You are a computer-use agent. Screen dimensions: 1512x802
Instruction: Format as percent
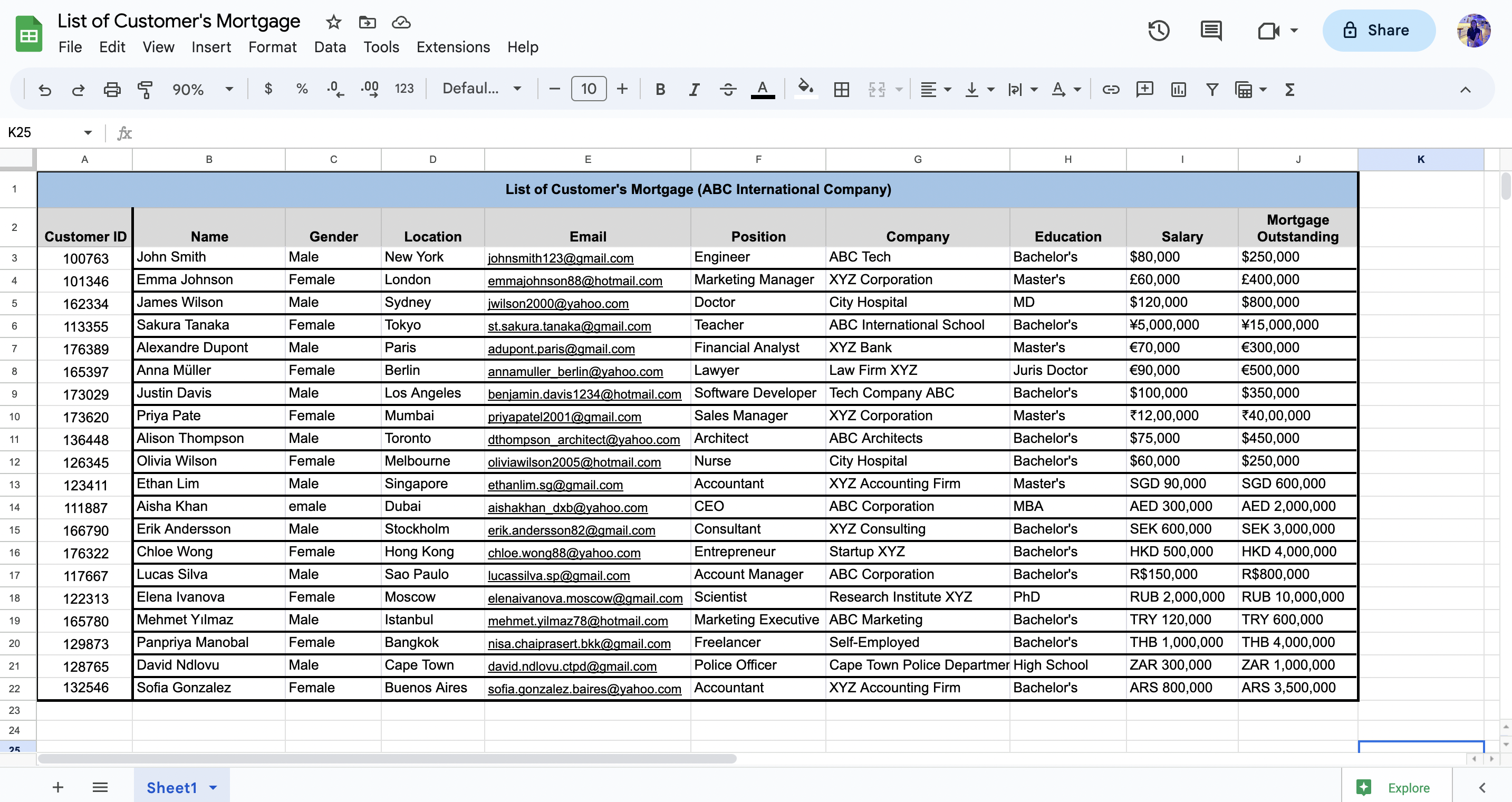[302, 89]
